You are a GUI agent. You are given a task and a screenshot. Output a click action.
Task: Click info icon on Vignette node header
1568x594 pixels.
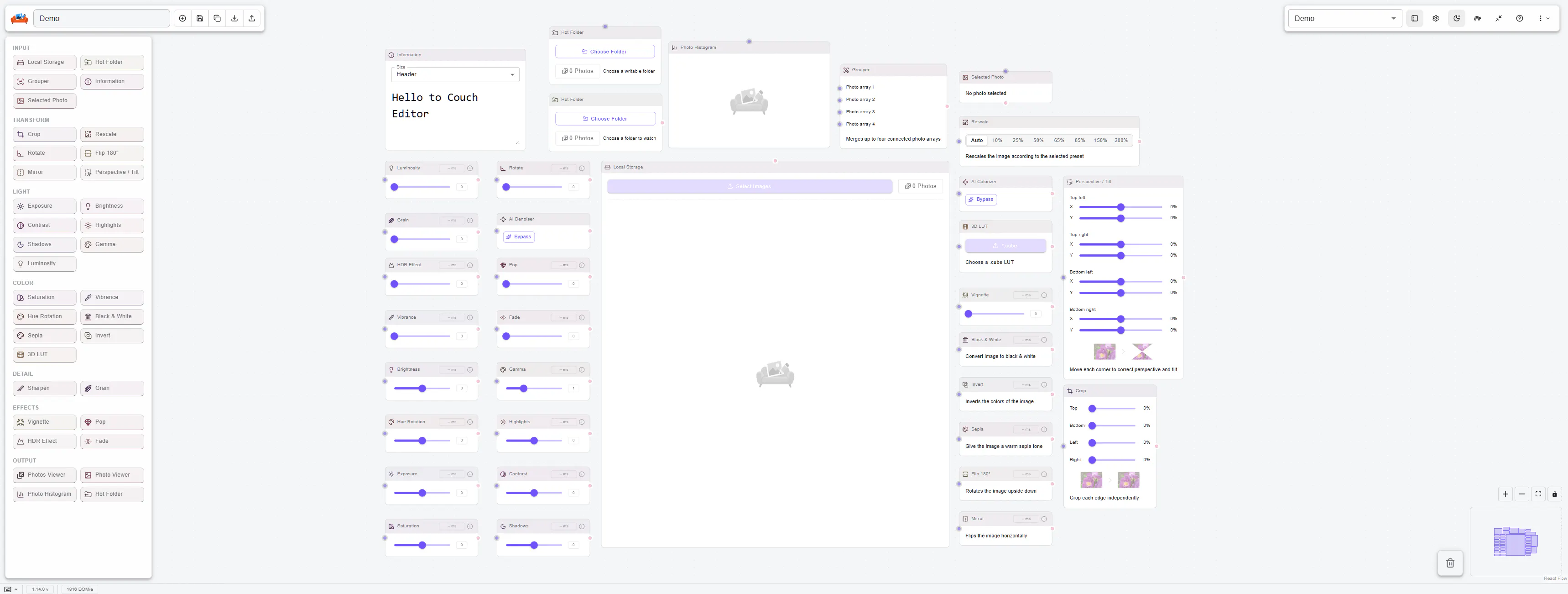1044,295
